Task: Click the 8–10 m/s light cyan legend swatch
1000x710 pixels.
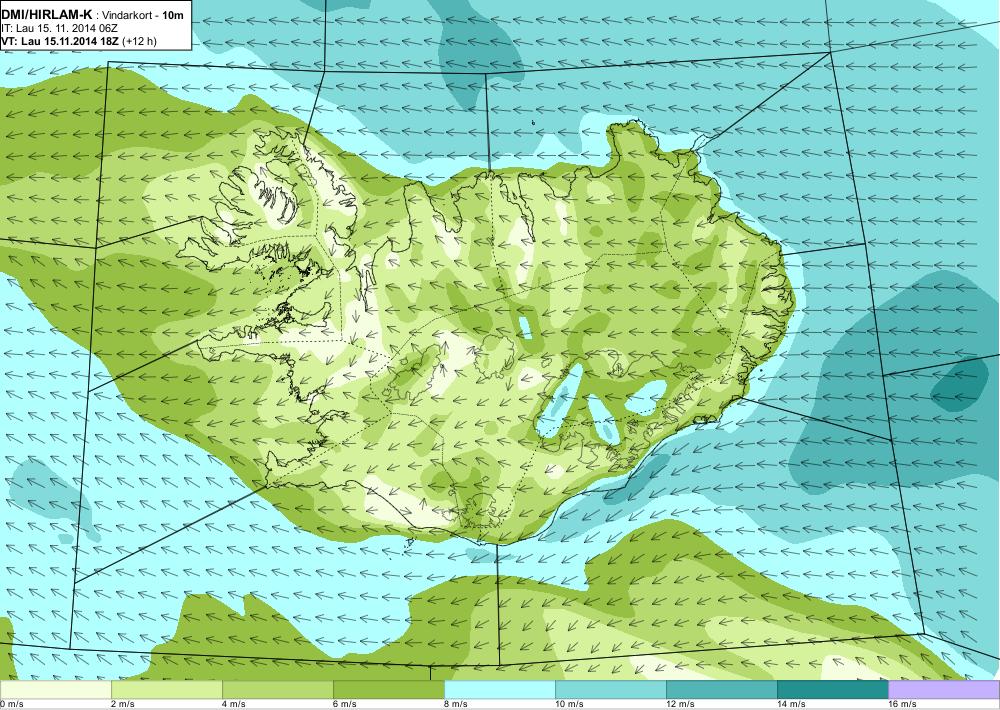Action: coord(500,690)
